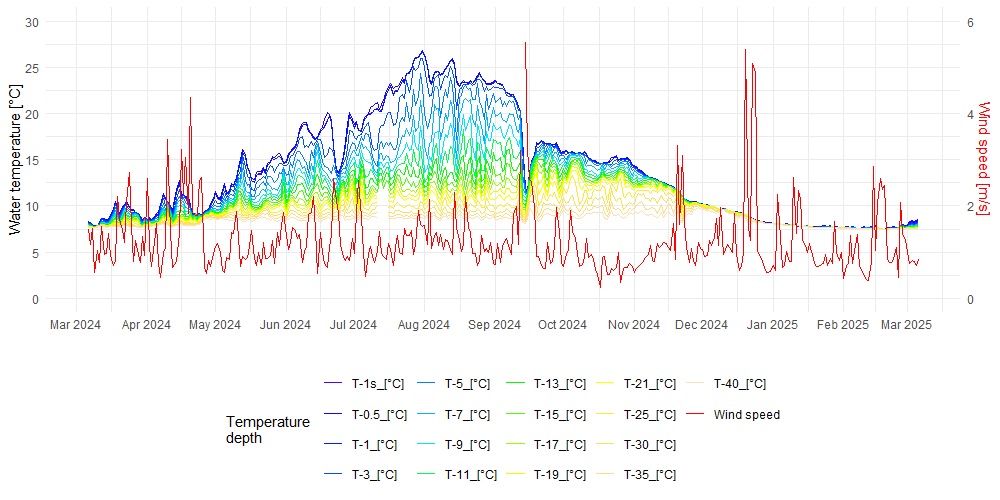Click the 30 tick on temperature axis

tap(32, 22)
